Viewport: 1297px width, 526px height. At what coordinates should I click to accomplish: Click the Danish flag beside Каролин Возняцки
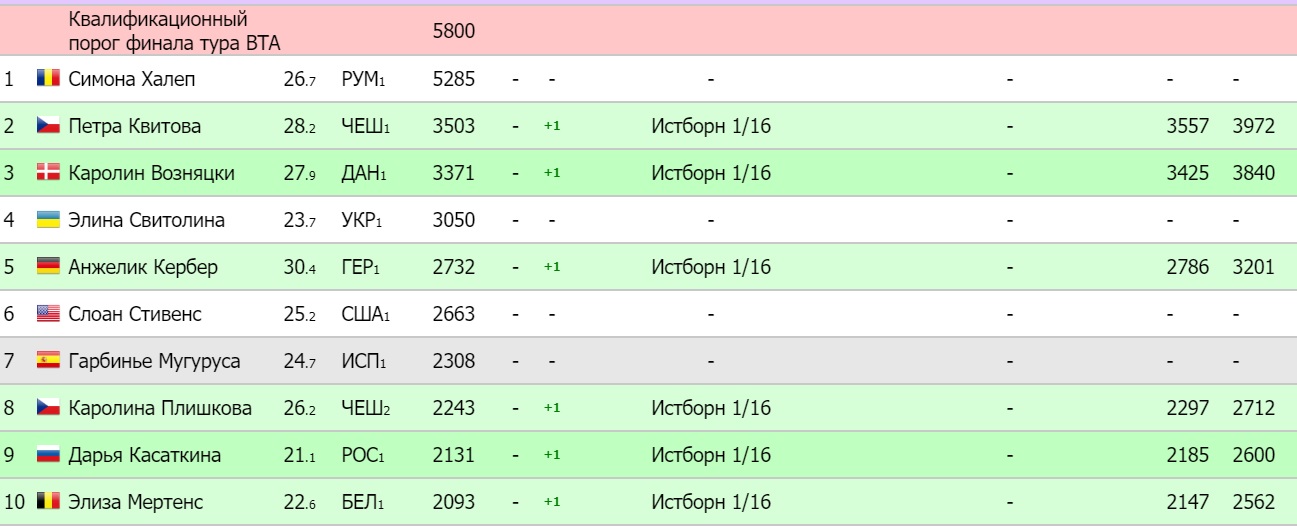pyautogui.click(x=48, y=173)
